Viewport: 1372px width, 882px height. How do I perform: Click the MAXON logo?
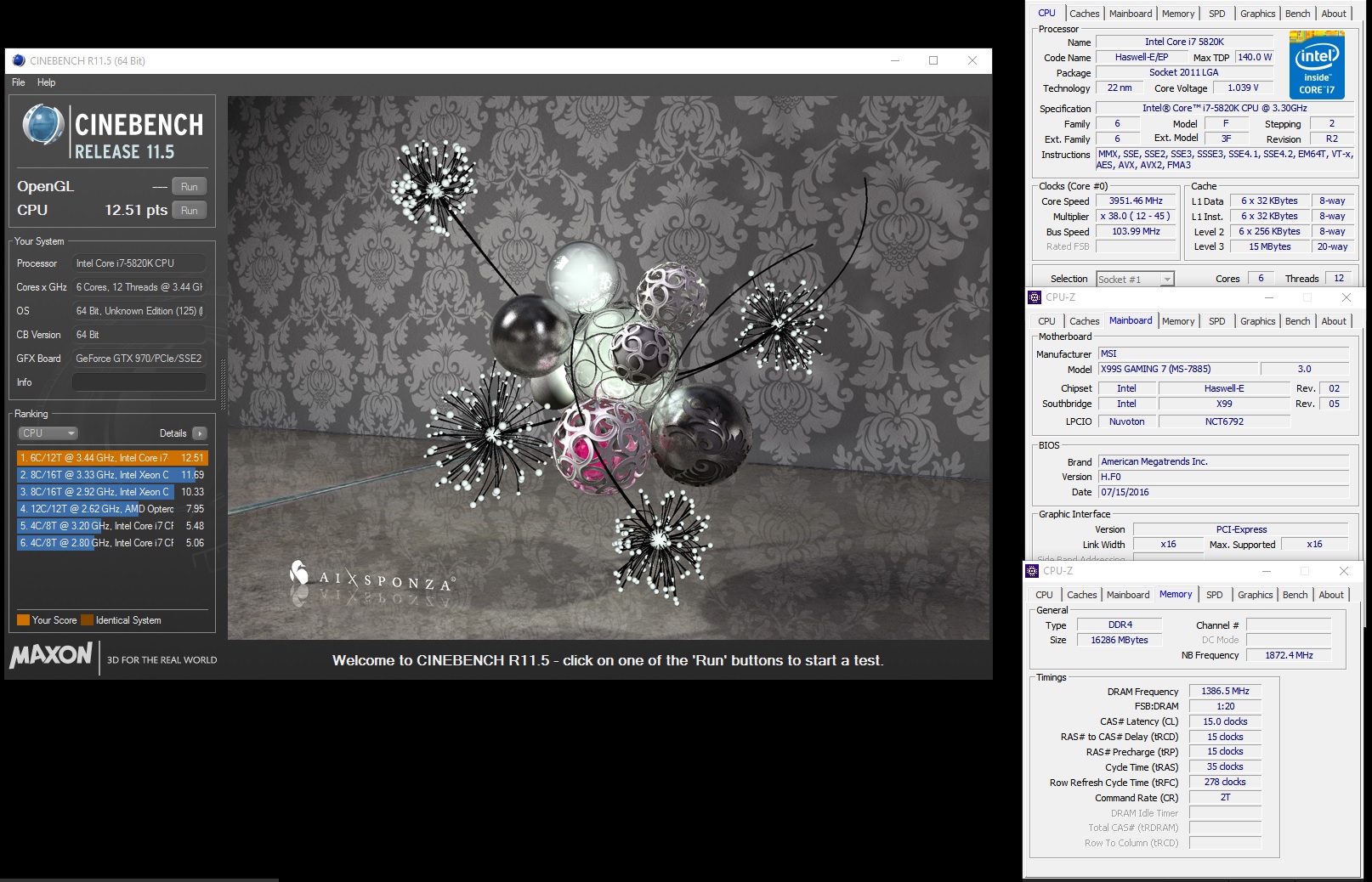(x=51, y=655)
